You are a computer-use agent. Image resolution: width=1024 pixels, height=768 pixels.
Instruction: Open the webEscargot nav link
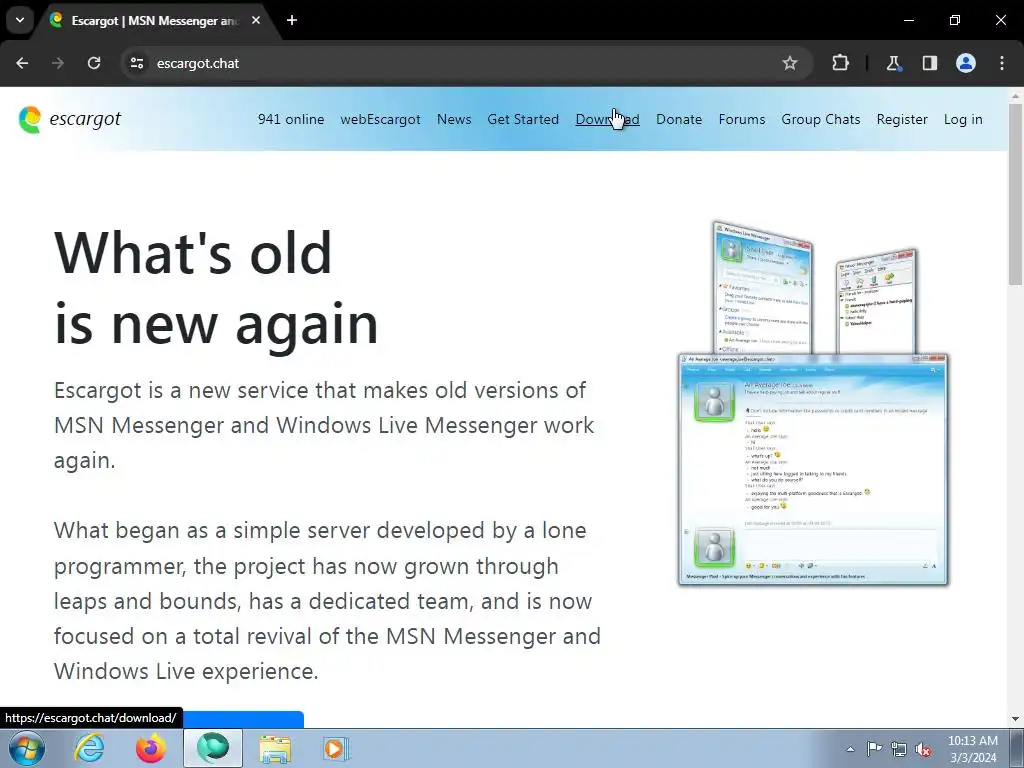(380, 120)
